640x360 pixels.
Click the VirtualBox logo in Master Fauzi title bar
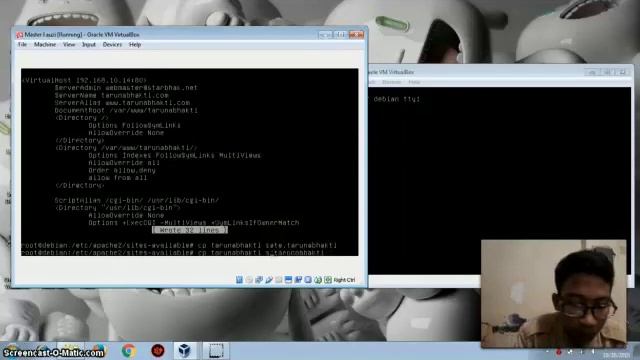pyautogui.click(x=19, y=35)
